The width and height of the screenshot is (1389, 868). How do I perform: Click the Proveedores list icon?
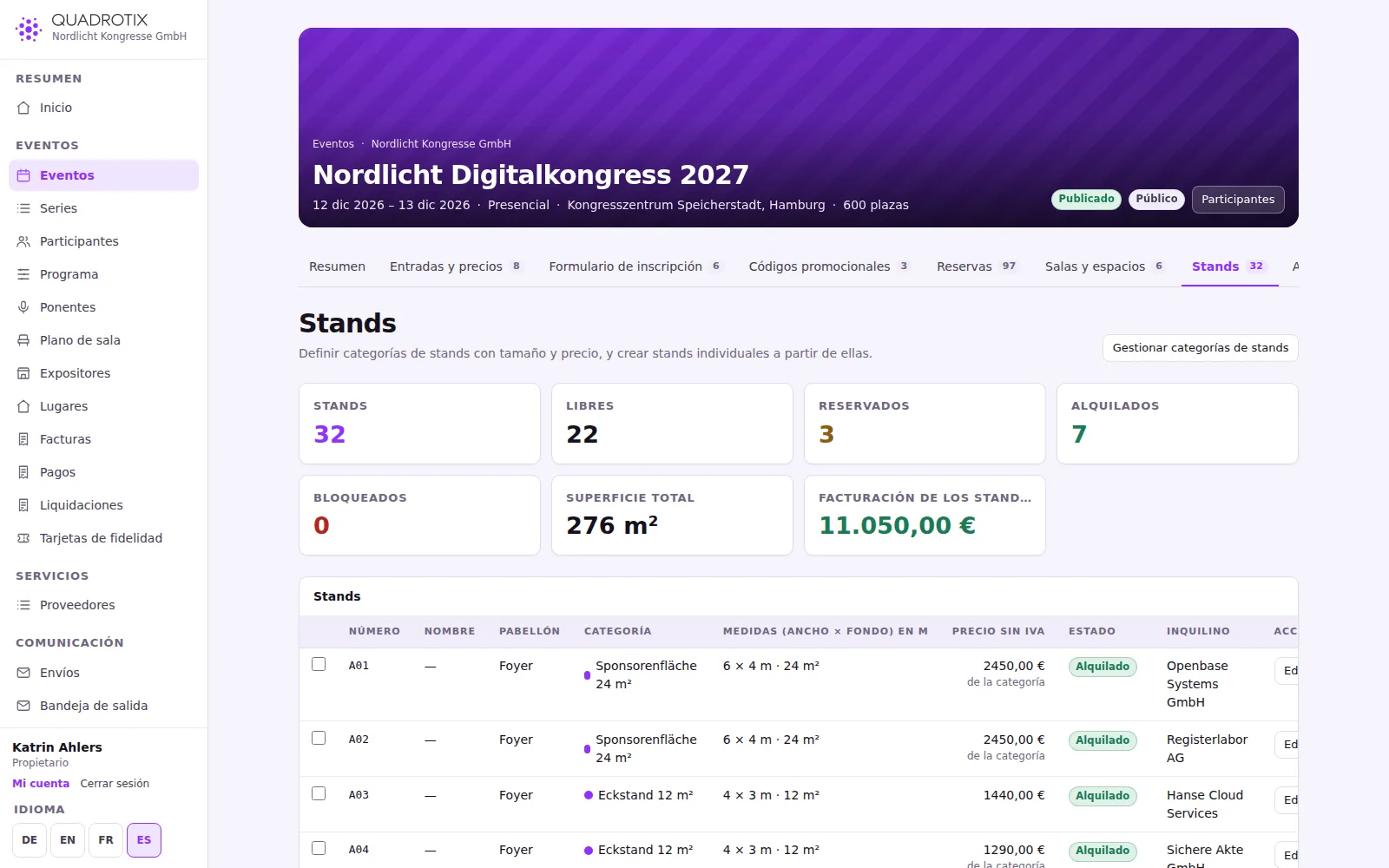(x=23, y=605)
